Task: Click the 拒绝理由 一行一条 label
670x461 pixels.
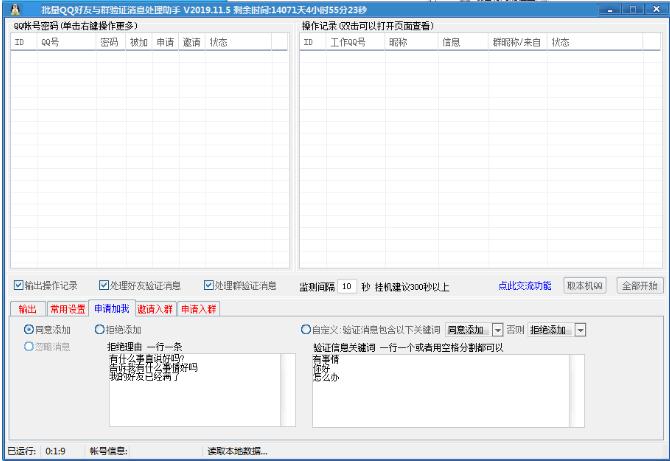Action: [145, 347]
